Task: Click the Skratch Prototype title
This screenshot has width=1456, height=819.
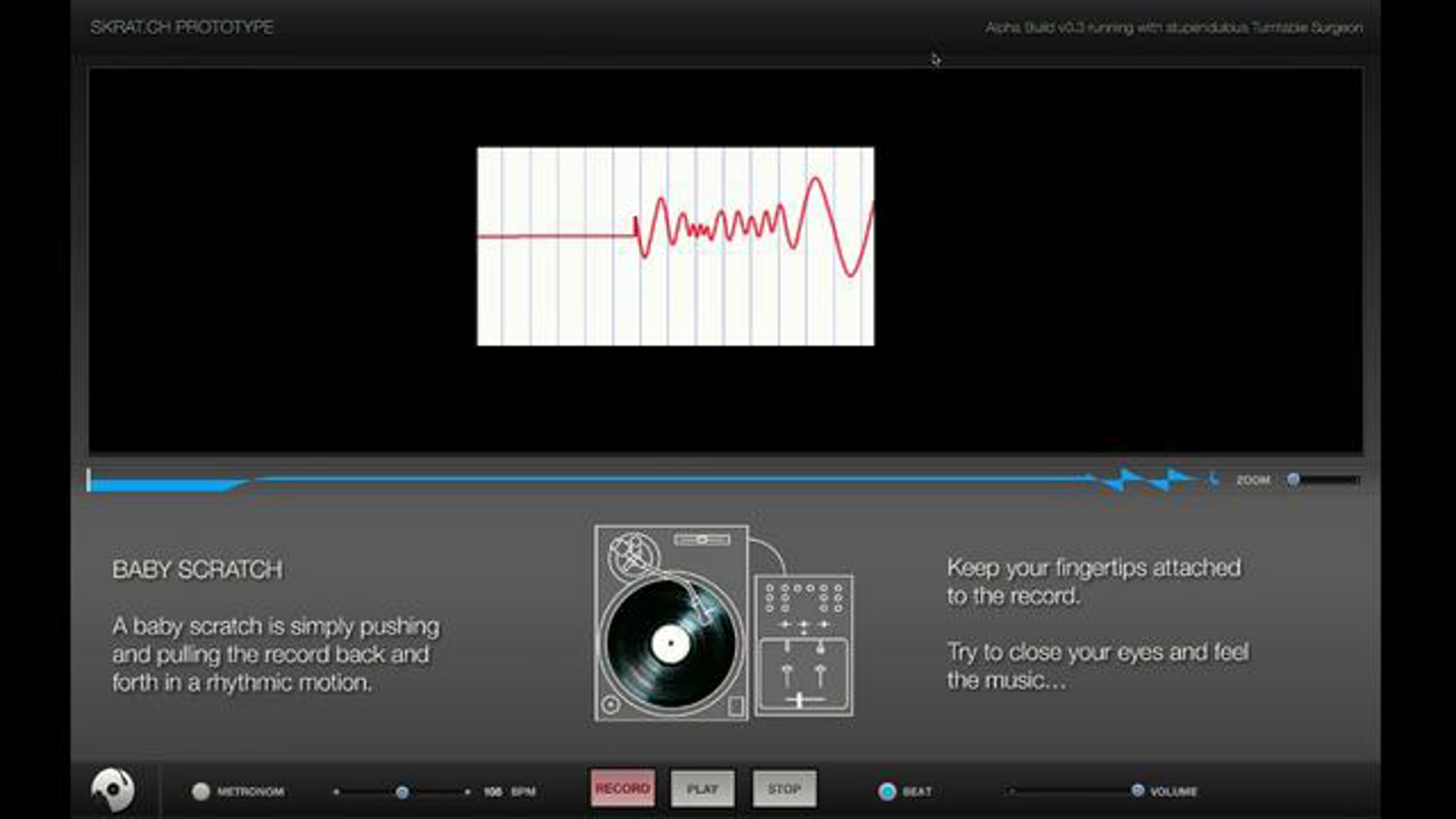Action: (x=182, y=27)
